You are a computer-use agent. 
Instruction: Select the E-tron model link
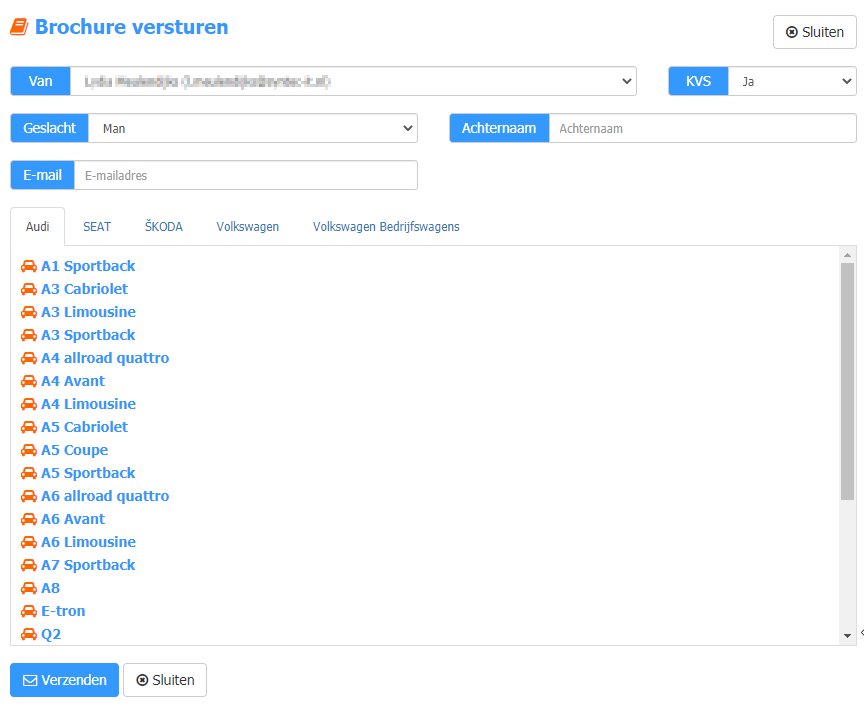click(63, 611)
